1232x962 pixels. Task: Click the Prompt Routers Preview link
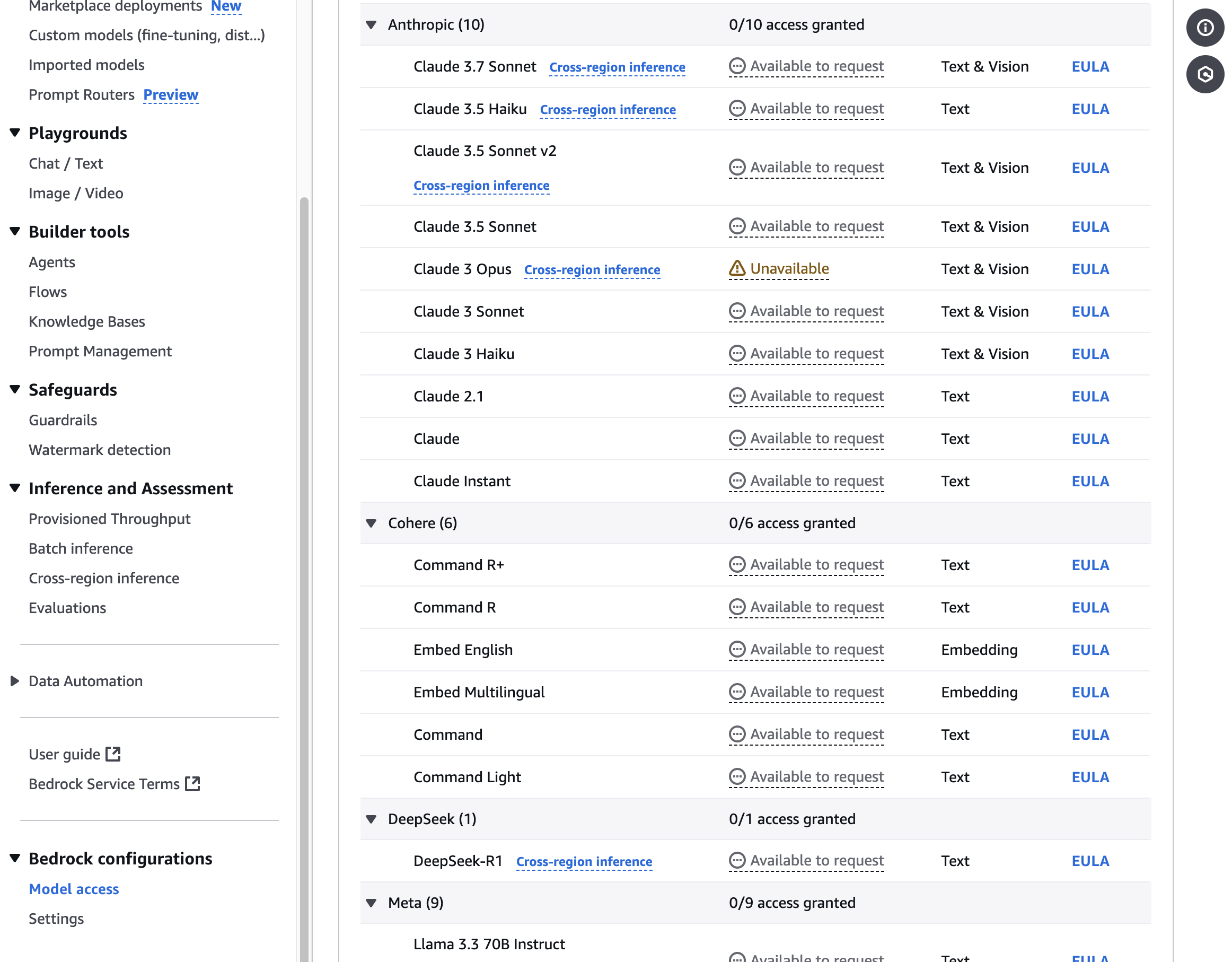click(170, 95)
